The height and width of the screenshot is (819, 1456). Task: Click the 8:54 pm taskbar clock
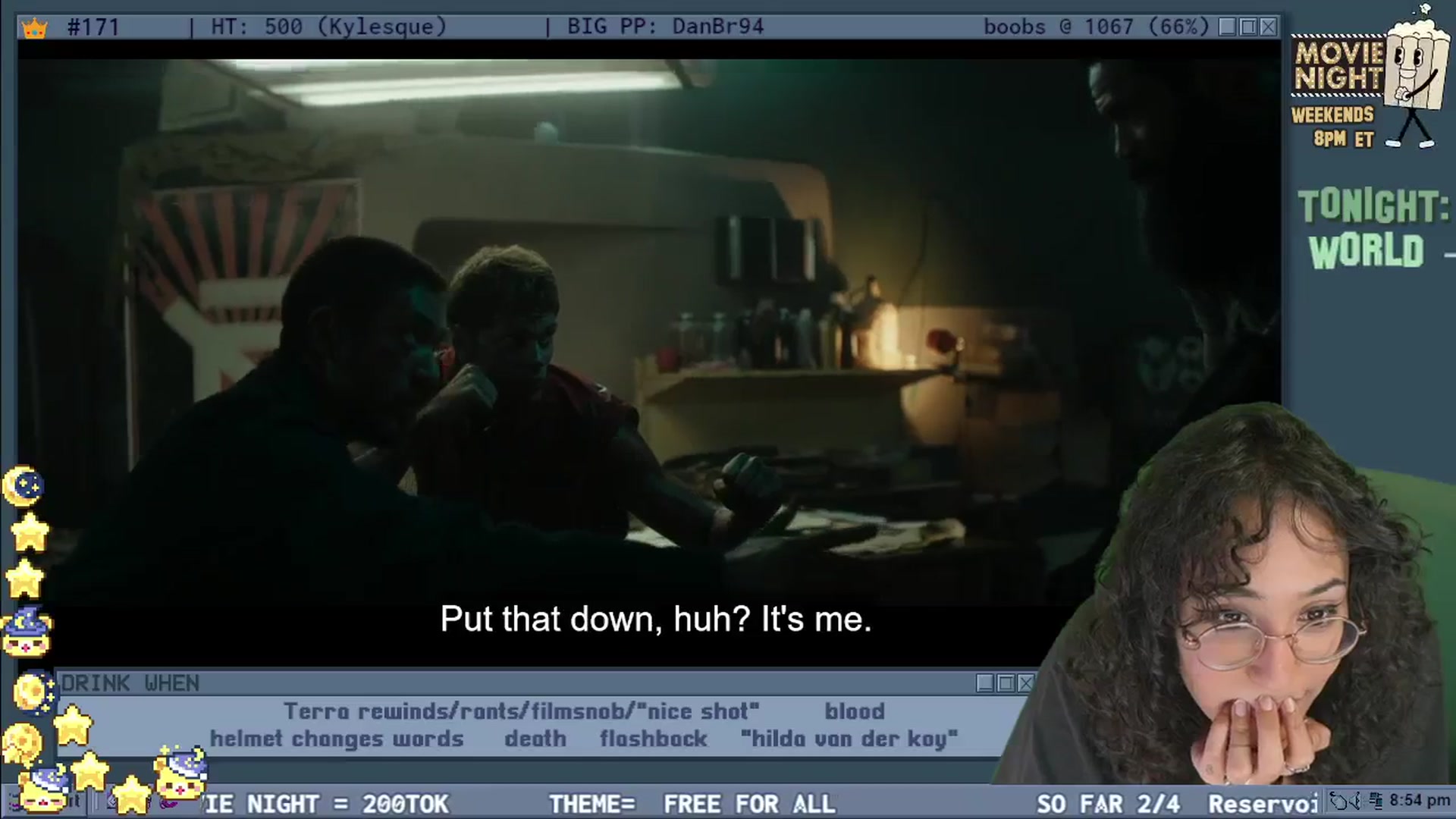pos(1420,801)
